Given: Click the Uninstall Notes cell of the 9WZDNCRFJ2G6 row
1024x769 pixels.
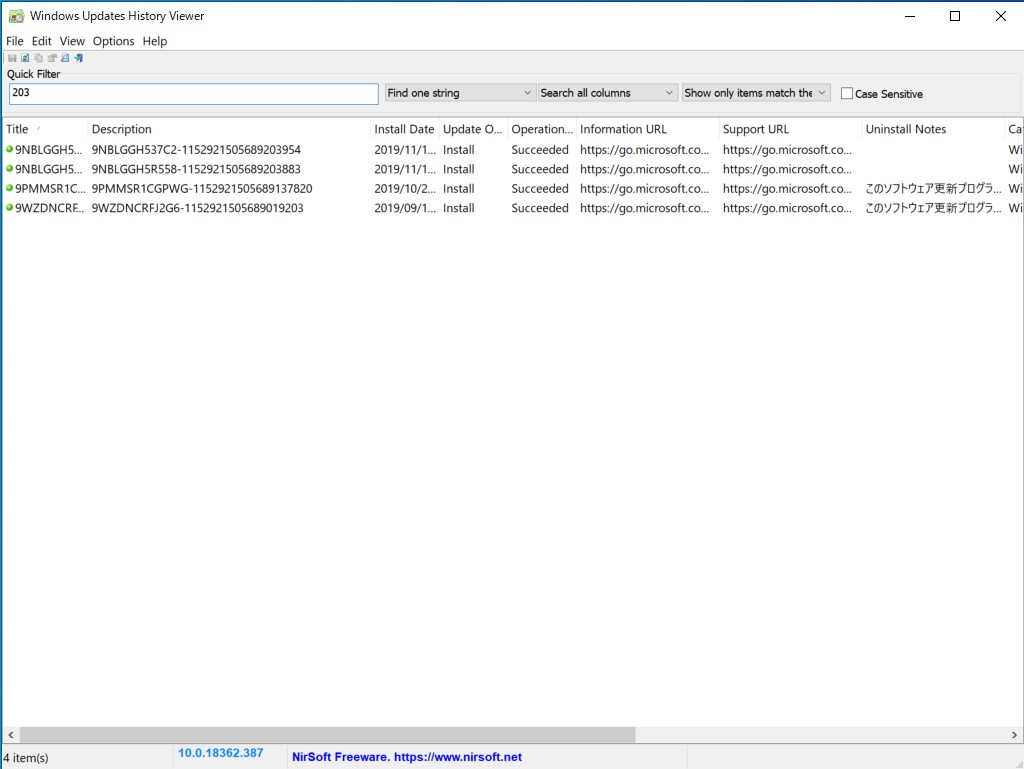Looking at the screenshot, I should coord(933,208).
